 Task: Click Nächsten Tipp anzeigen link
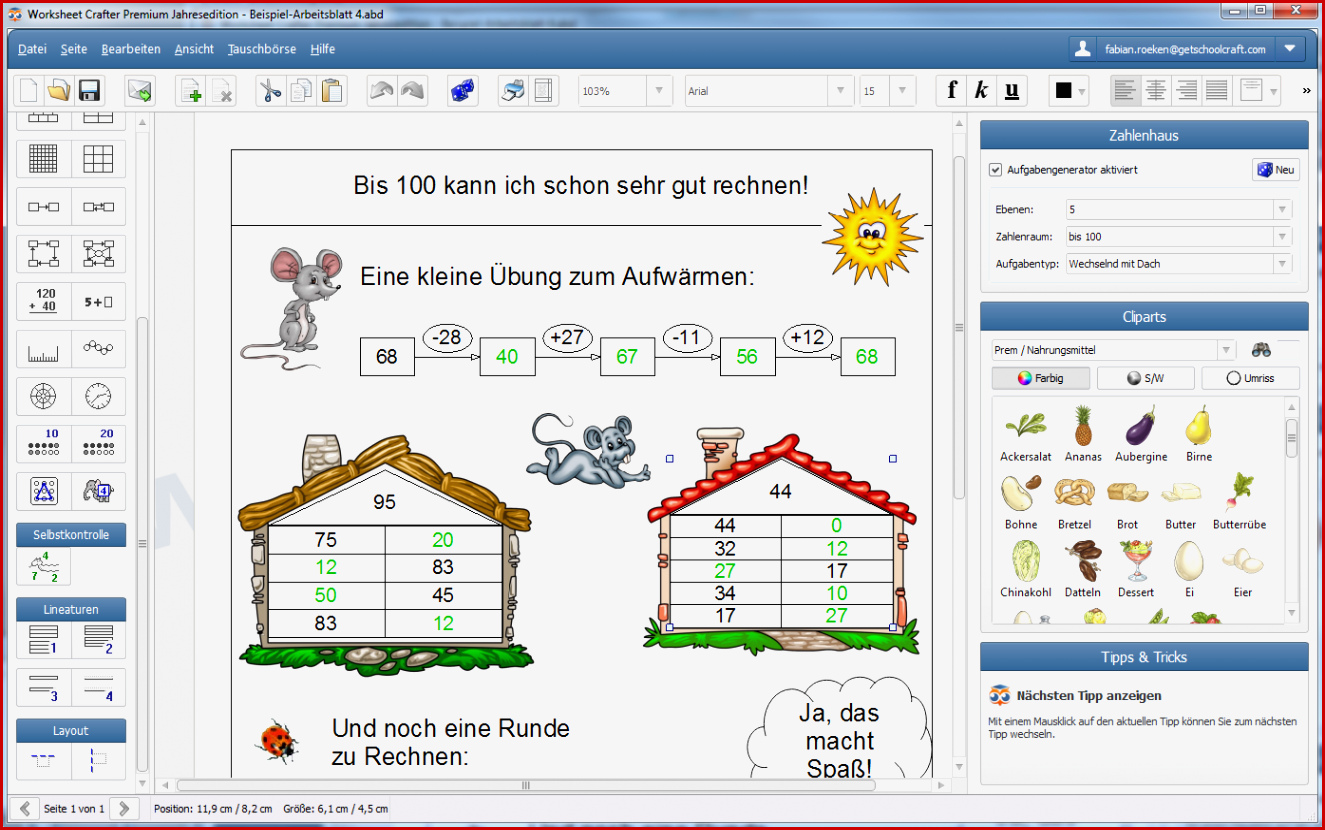[x=1089, y=696]
